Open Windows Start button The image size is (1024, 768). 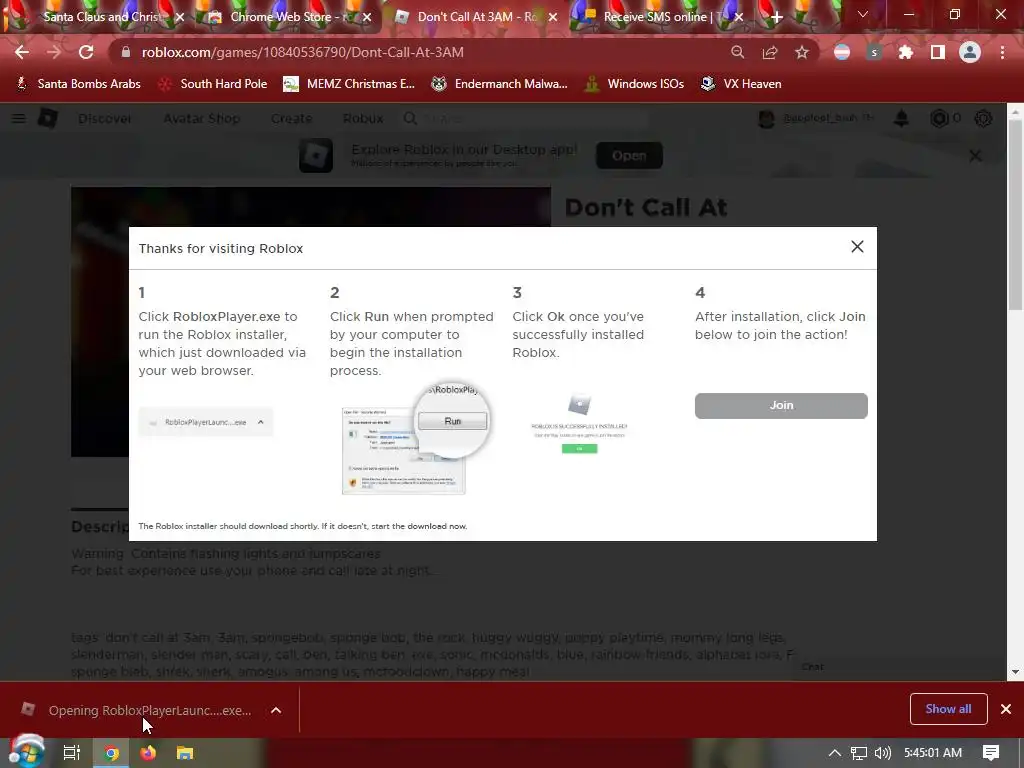click(x=26, y=752)
